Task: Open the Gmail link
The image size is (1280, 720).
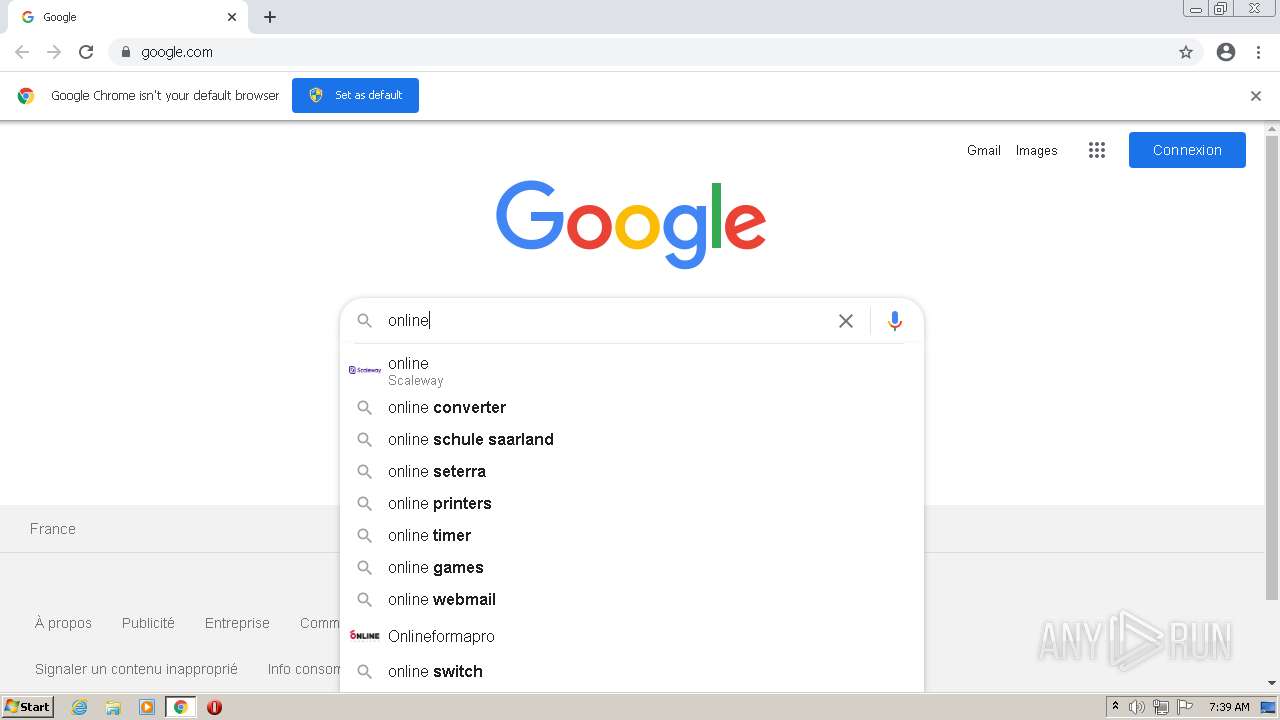Action: click(984, 150)
